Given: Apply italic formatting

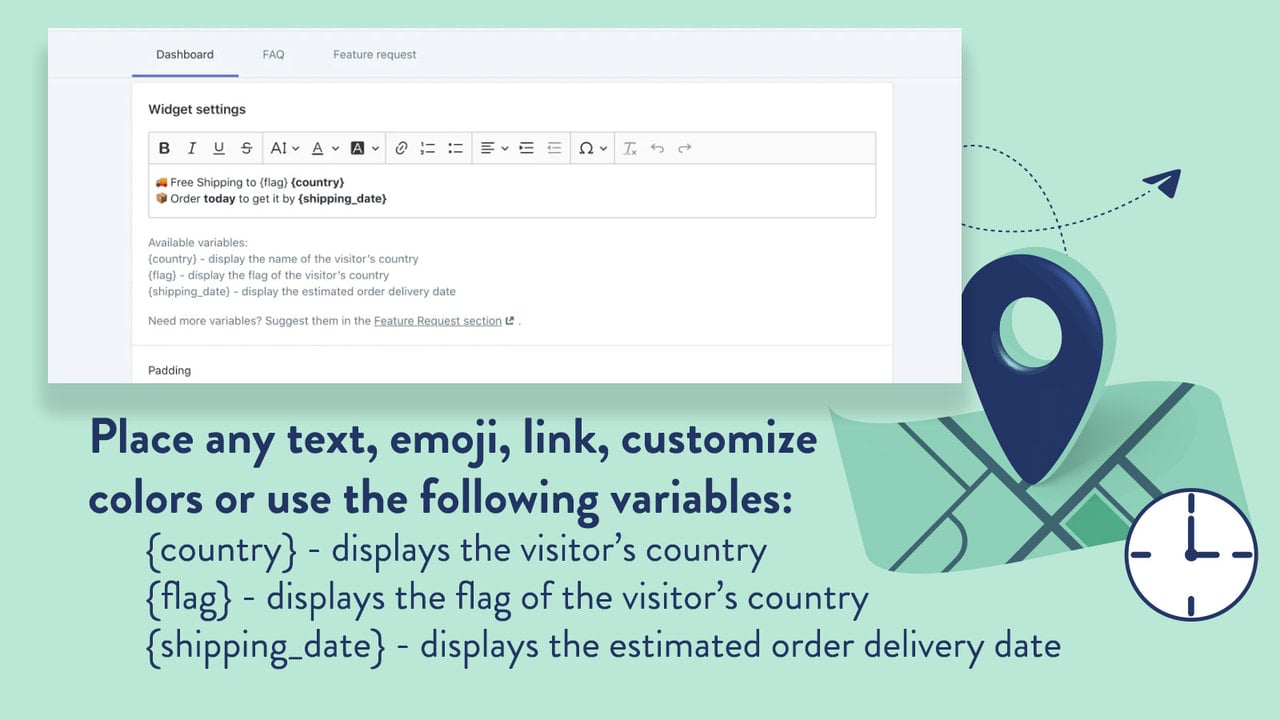Looking at the screenshot, I should (x=192, y=148).
